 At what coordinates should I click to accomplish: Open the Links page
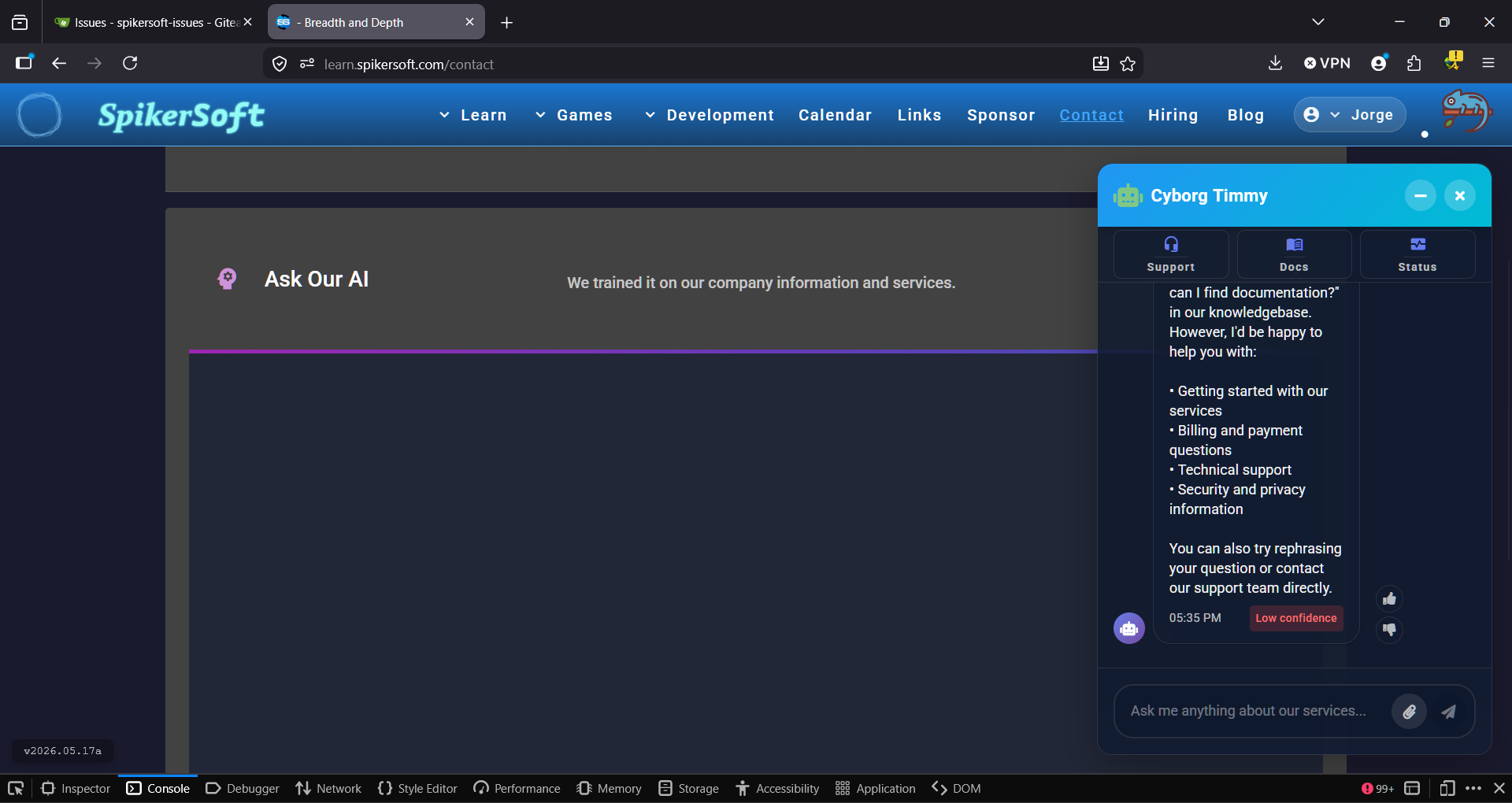[x=919, y=115]
